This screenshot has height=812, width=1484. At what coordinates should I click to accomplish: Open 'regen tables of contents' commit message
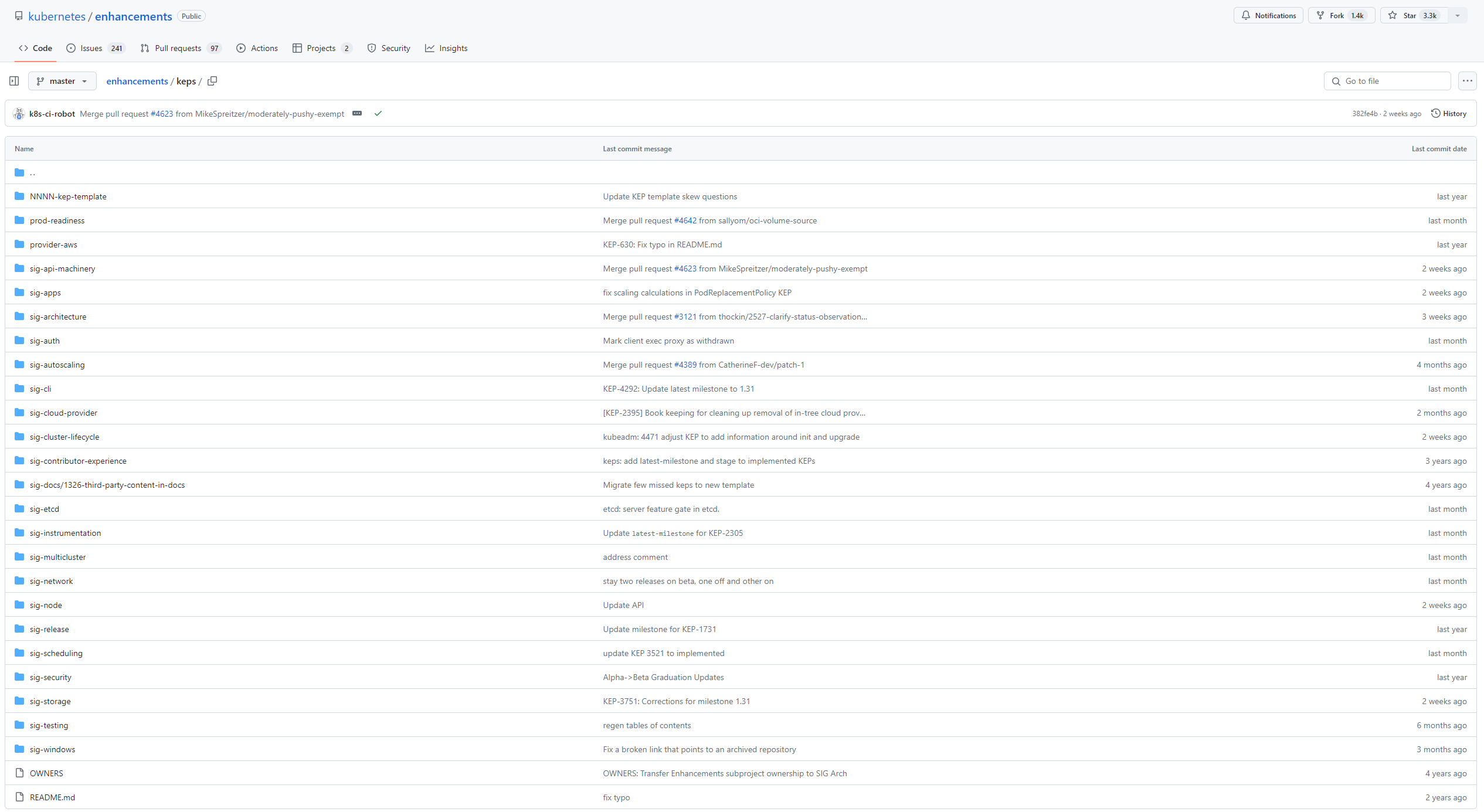click(647, 725)
